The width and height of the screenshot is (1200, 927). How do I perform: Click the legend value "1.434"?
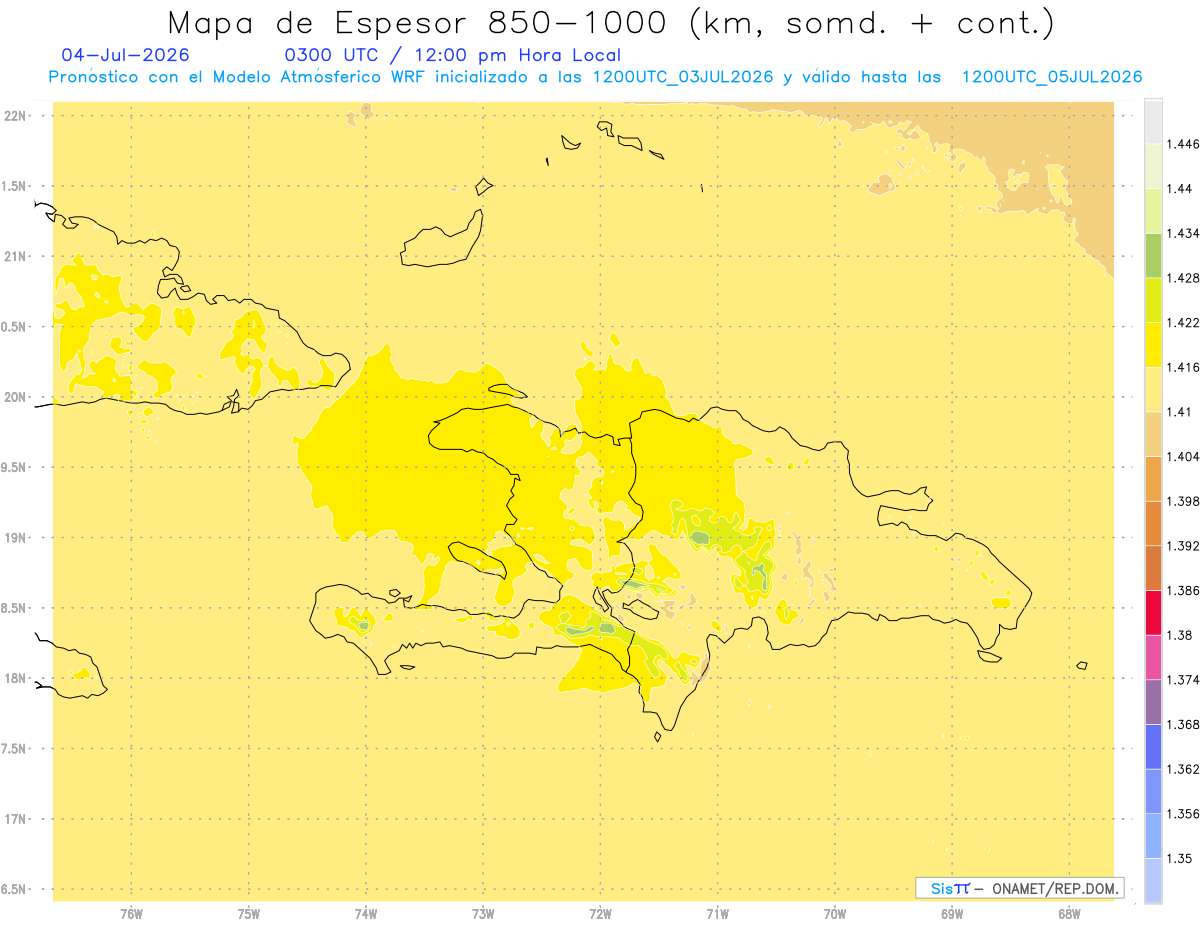click(1183, 233)
